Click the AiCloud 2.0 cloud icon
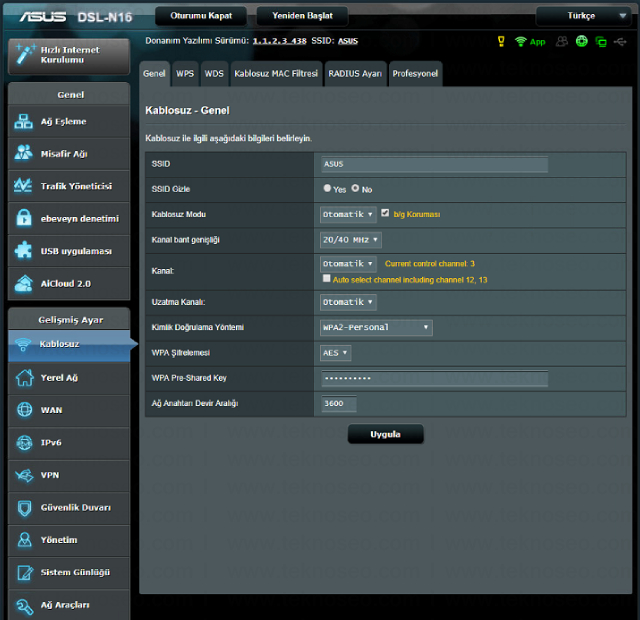640x620 pixels. 23,283
